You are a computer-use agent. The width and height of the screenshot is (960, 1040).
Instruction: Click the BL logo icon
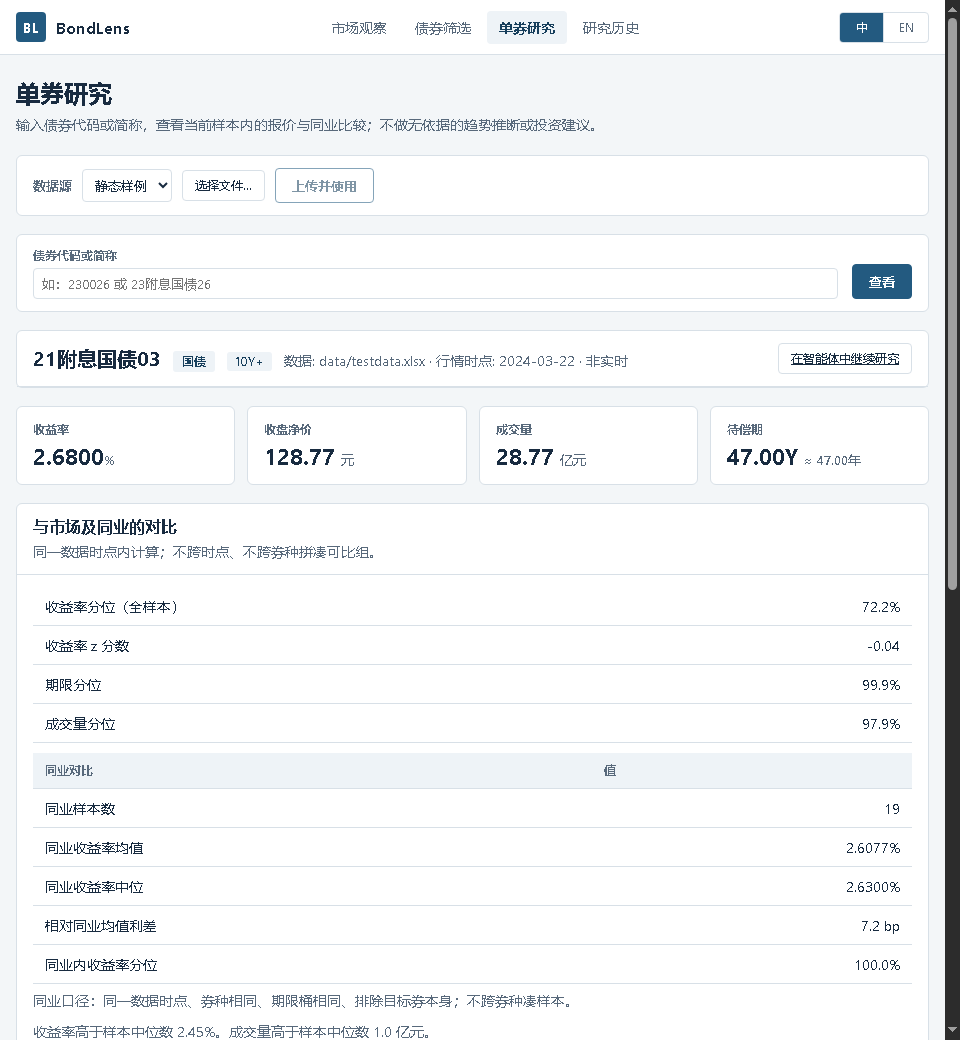pyautogui.click(x=31, y=27)
